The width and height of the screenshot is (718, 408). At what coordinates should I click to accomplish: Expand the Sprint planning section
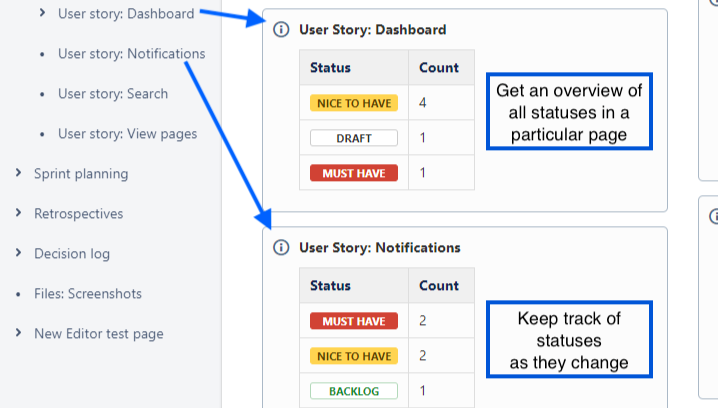pyautogui.click(x=19, y=173)
